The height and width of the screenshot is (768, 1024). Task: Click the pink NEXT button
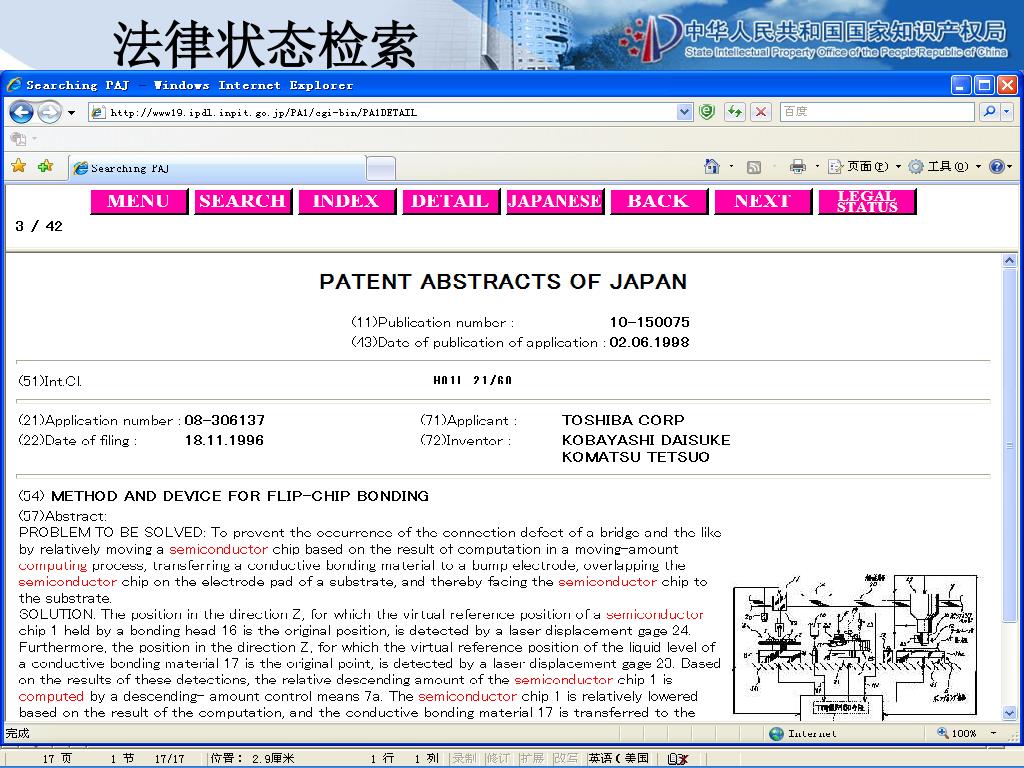763,201
